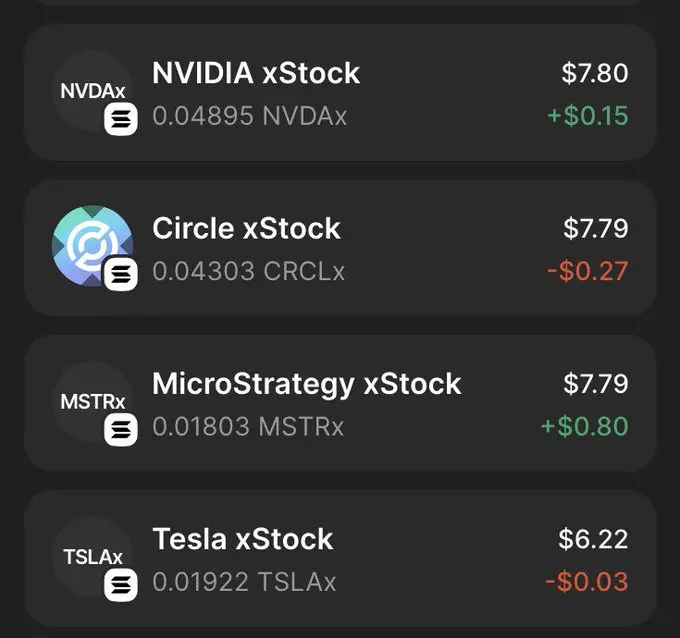Tap the $6.22 Tesla value

[x=593, y=539]
